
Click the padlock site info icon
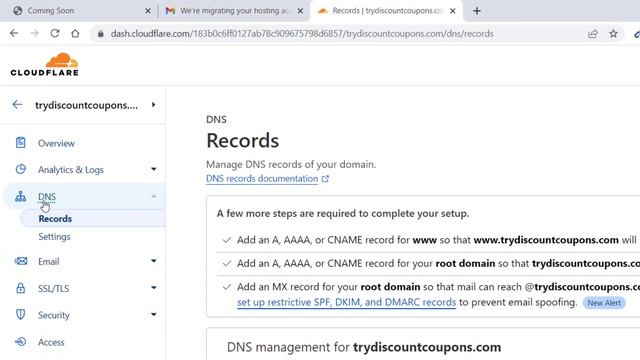coord(100,34)
